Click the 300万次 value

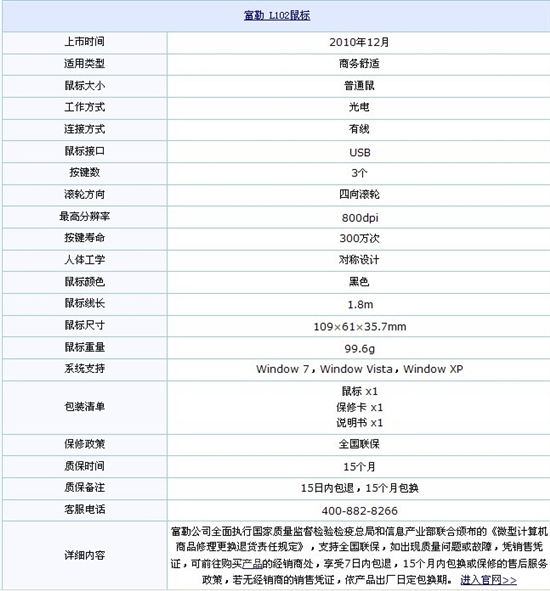point(359,238)
